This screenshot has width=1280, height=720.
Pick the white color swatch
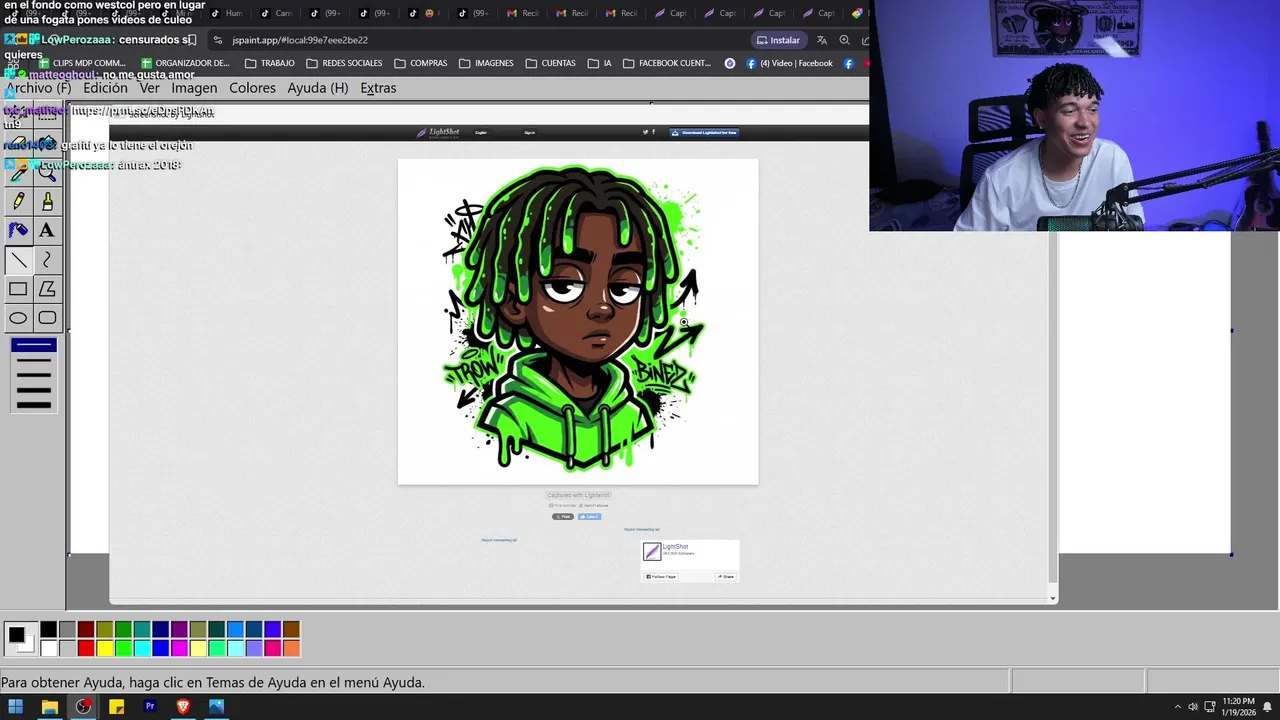click(x=48, y=648)
